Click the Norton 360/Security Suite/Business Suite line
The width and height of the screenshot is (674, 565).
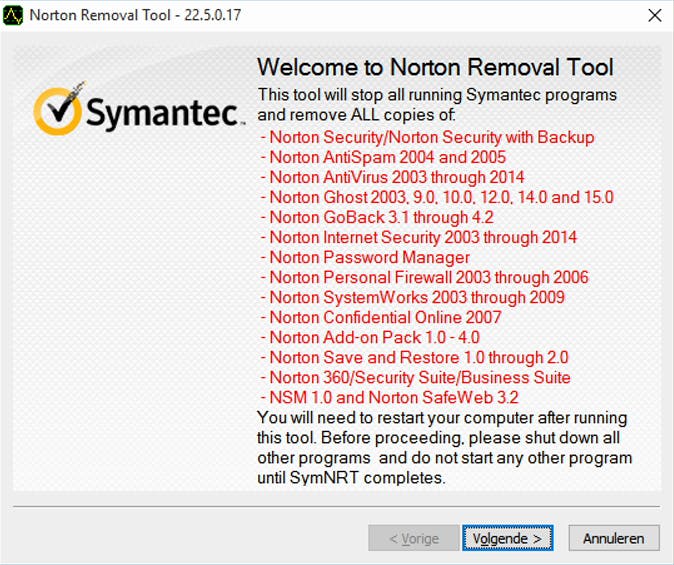420,377
